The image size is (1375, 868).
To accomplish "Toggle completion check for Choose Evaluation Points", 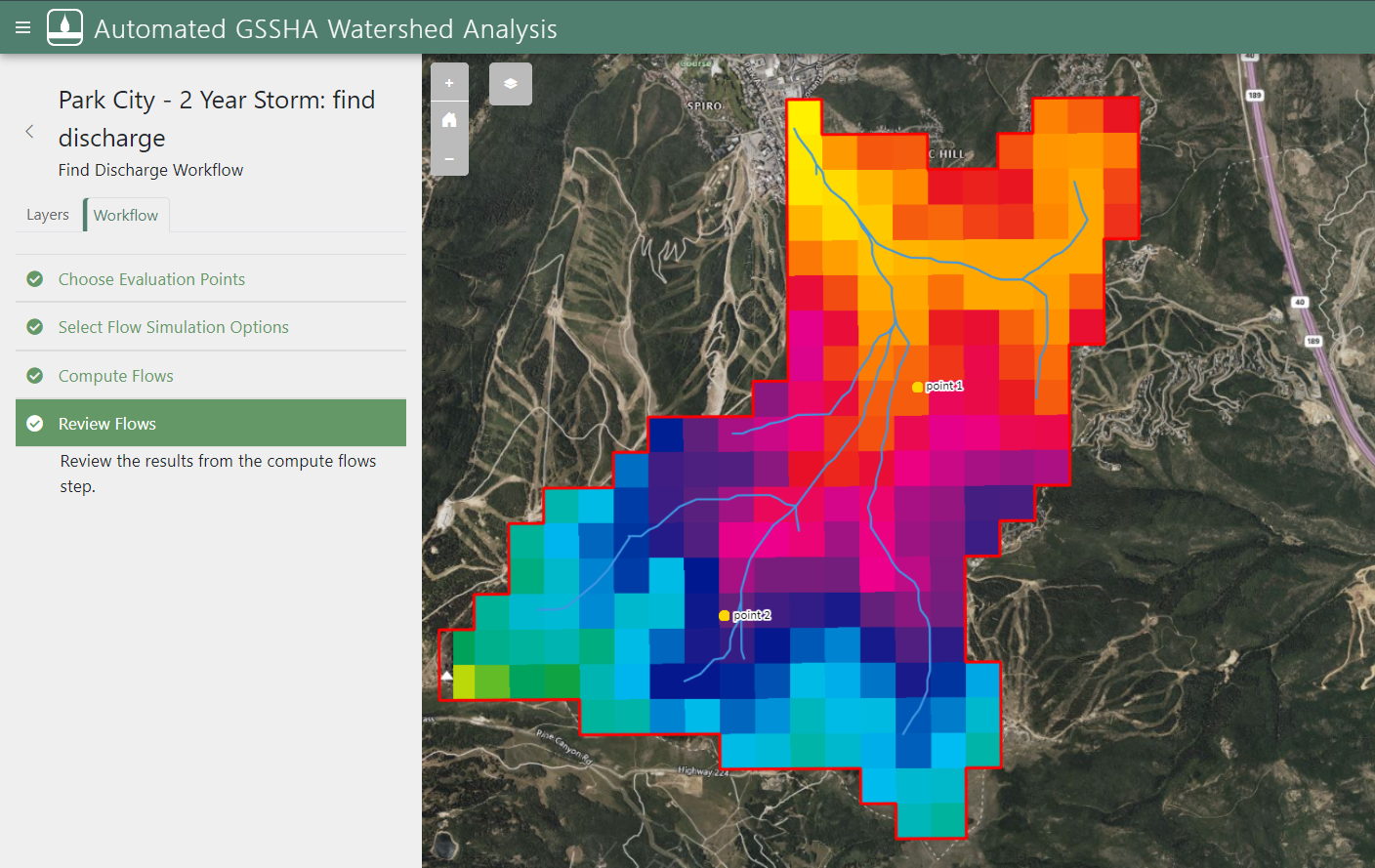I will point(34,278).
